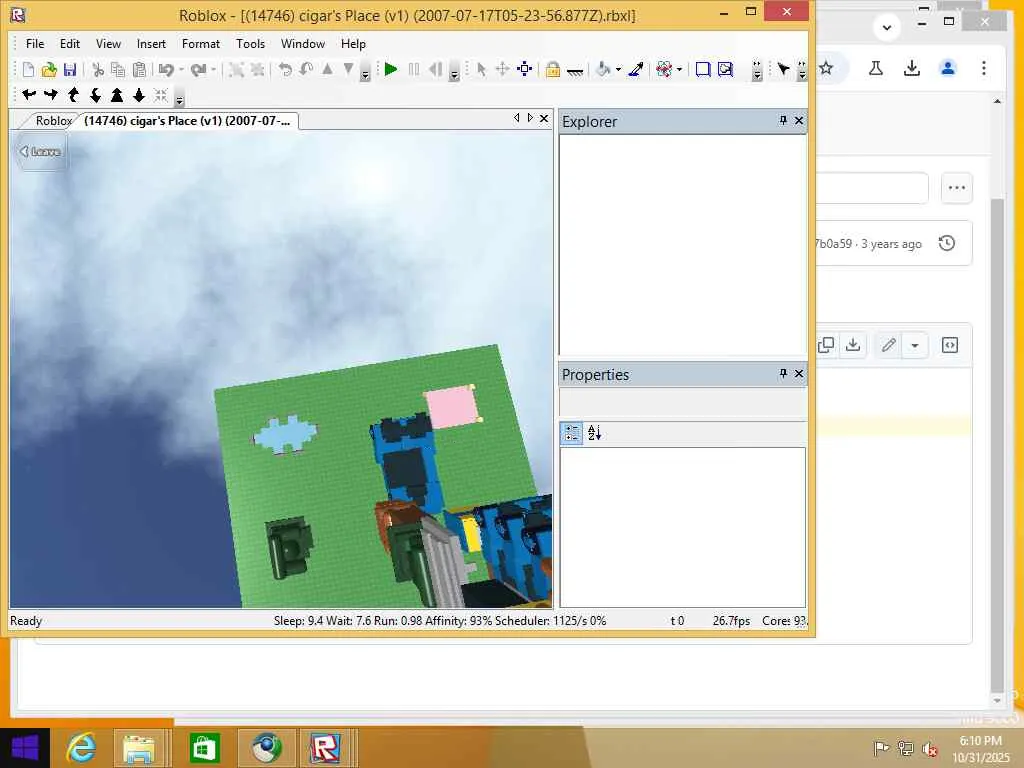Select the Anchor tool icon
Image resolution: width=1024 pixels, height=768 pixels.
pyautogui.click(x=575, y=71)
